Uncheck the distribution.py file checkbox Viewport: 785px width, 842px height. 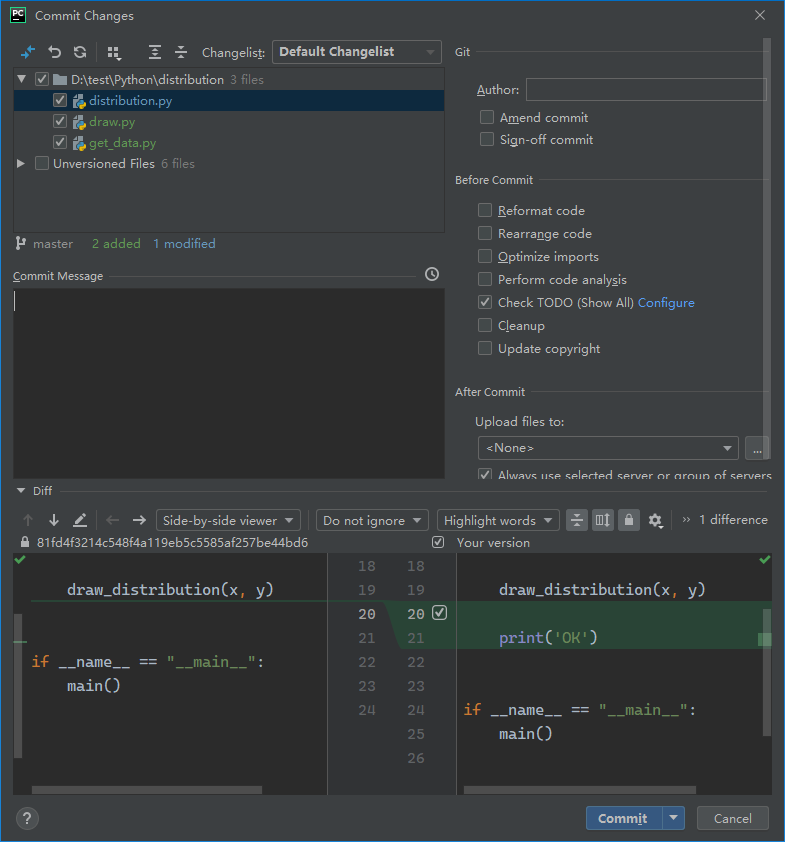pos(60,100)
